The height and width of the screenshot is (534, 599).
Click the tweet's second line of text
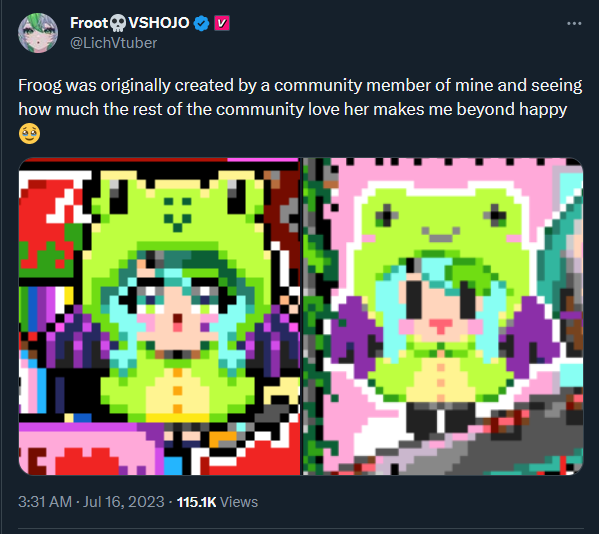click(293, 110)
